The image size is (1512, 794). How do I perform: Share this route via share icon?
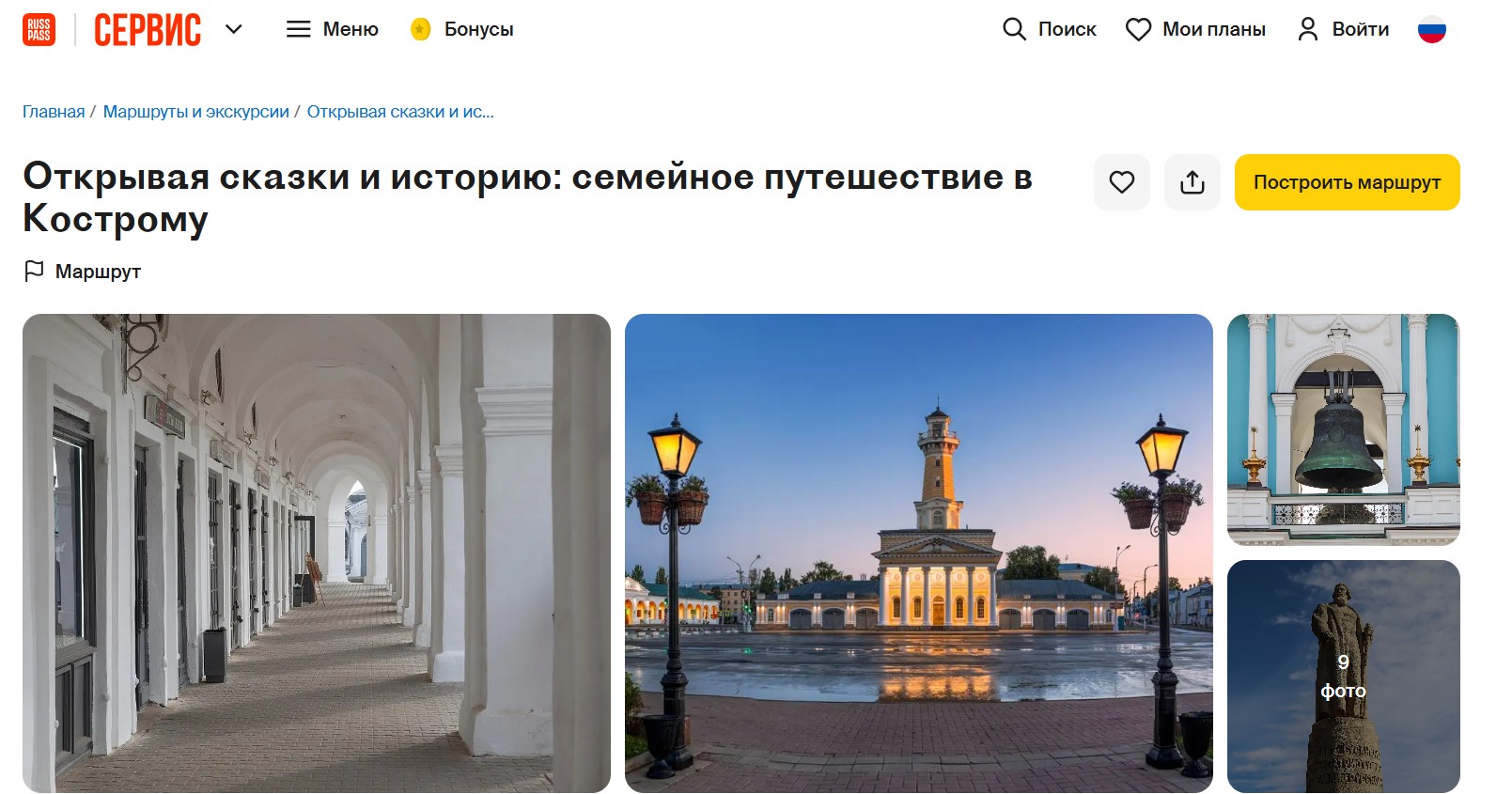point(1192,182)
